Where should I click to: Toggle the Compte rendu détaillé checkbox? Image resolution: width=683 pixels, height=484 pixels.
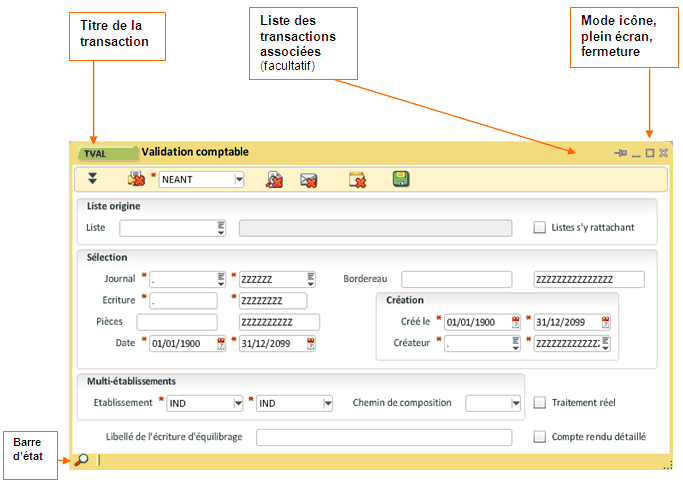coord(540,437)
